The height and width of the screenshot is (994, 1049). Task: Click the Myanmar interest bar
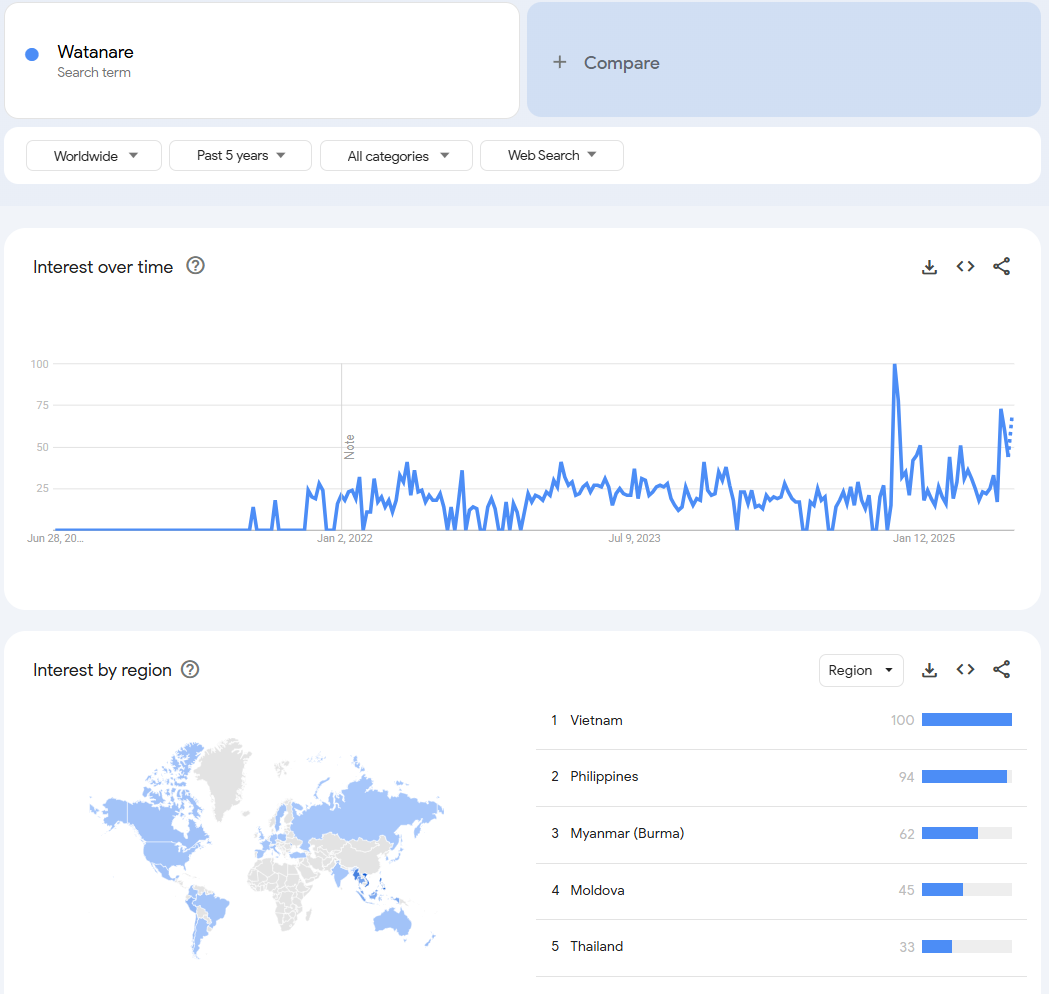[967, 833]
